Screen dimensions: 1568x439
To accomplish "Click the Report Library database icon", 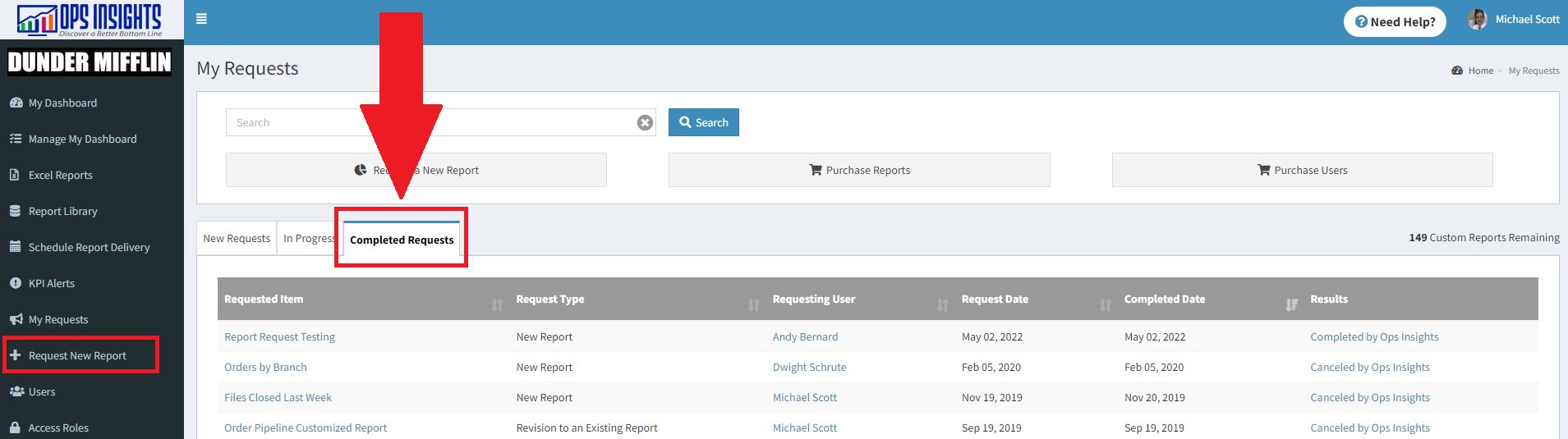I will (x=15, y=211).
